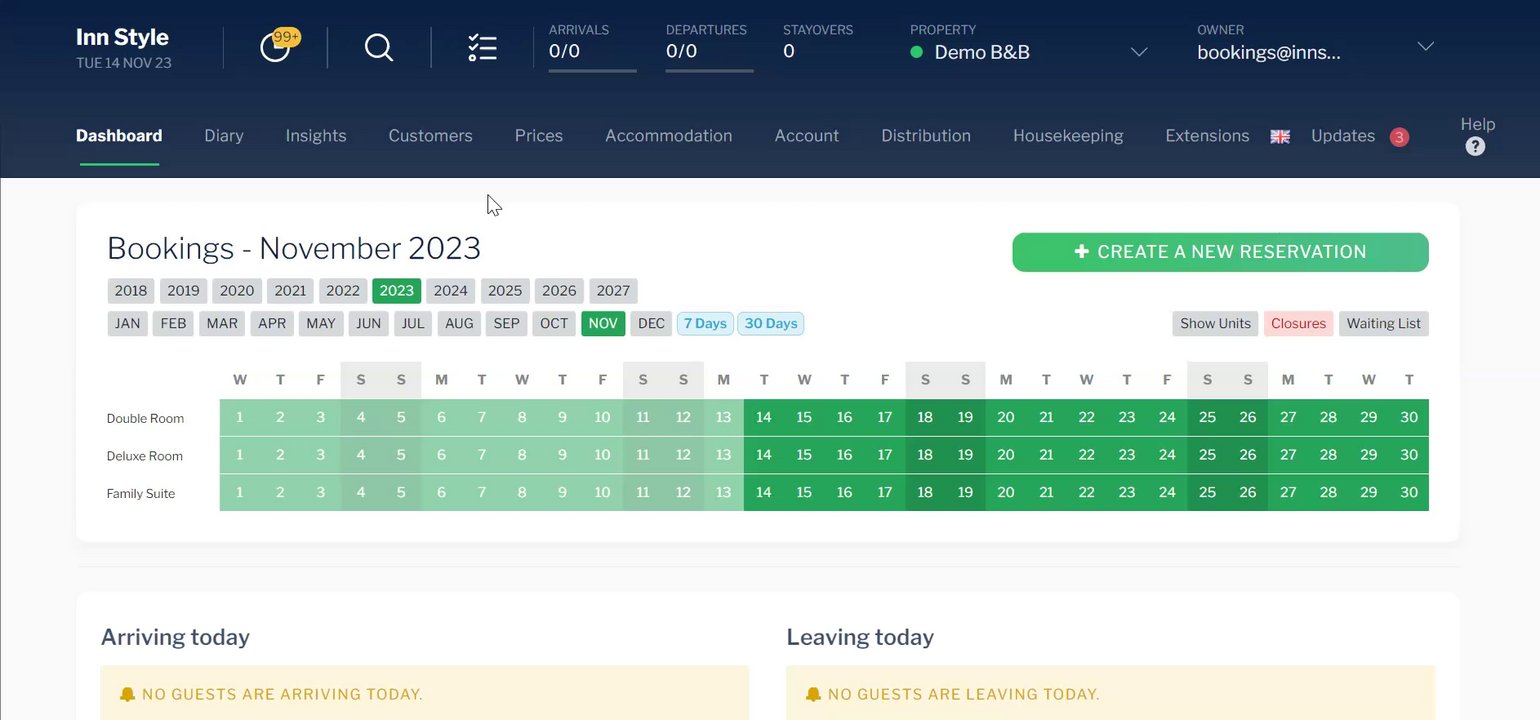Select year 2026

click(x=559, y=291)
